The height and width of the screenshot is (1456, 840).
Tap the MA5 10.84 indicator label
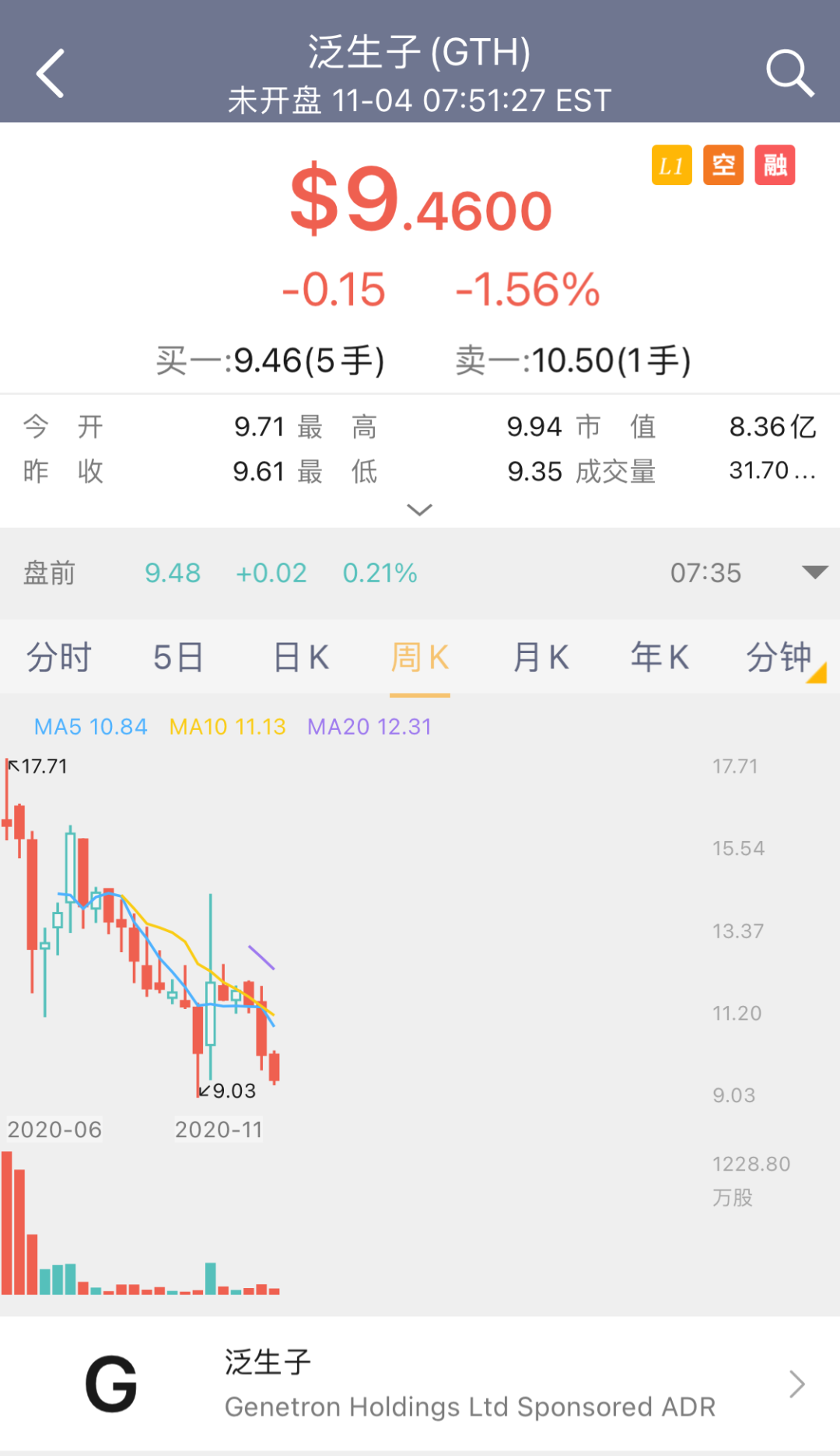(90, 727)
